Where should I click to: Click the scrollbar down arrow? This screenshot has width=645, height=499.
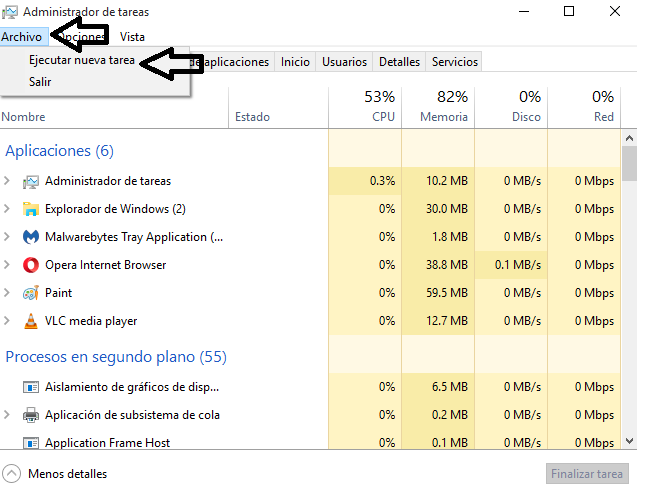coord(629,441)
